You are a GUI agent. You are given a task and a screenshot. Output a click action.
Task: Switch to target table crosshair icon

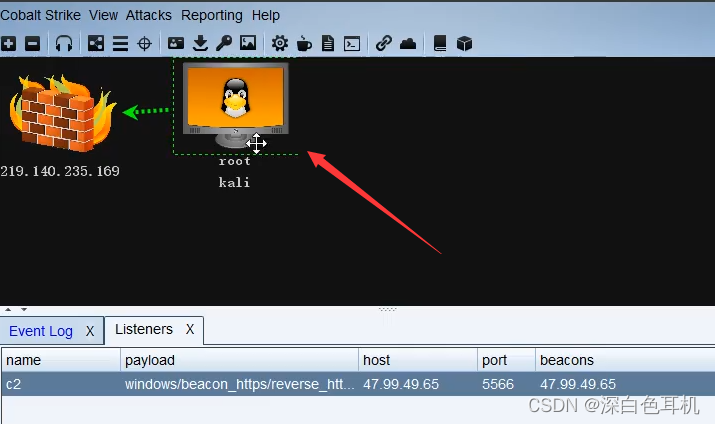145,44
